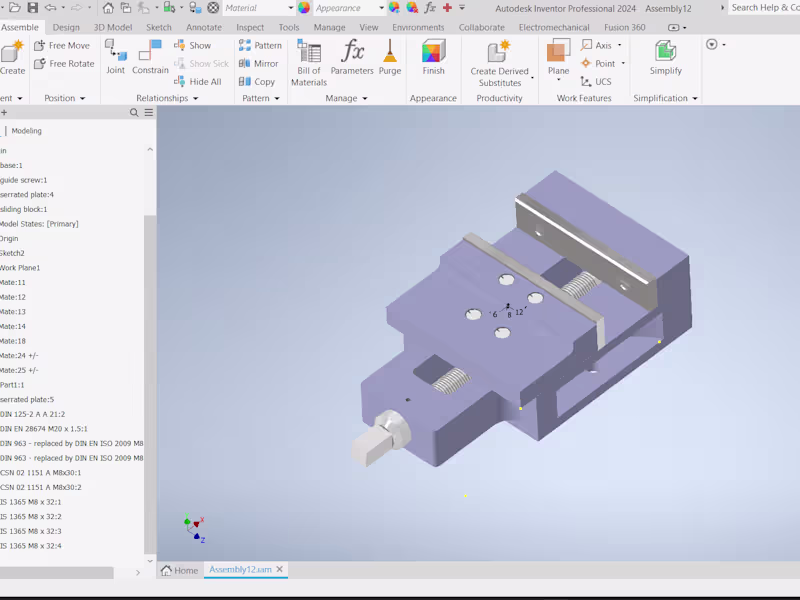Click the UCS work feature tool

(596, 82)
